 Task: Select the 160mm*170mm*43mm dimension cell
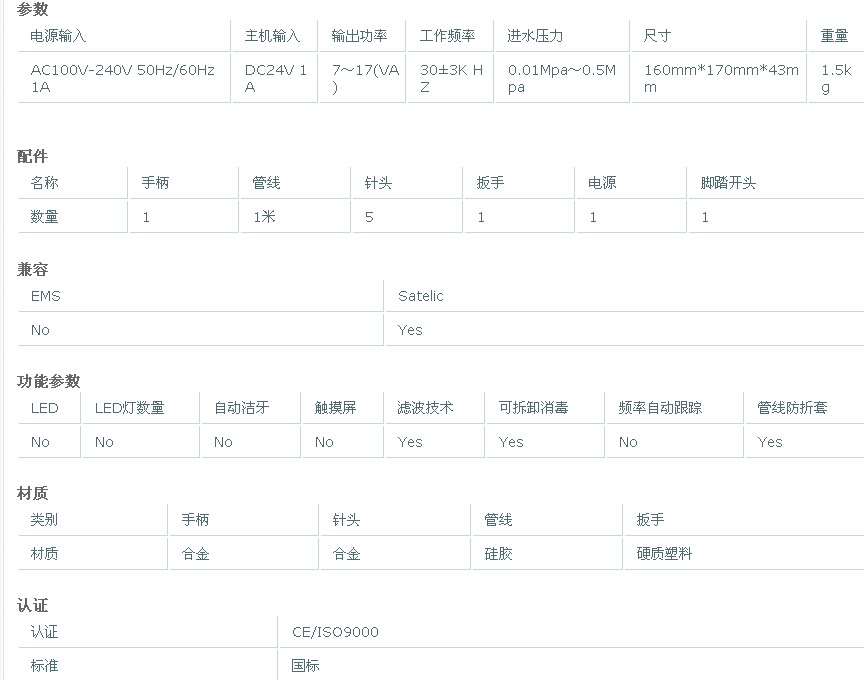[x=720, y=78]
